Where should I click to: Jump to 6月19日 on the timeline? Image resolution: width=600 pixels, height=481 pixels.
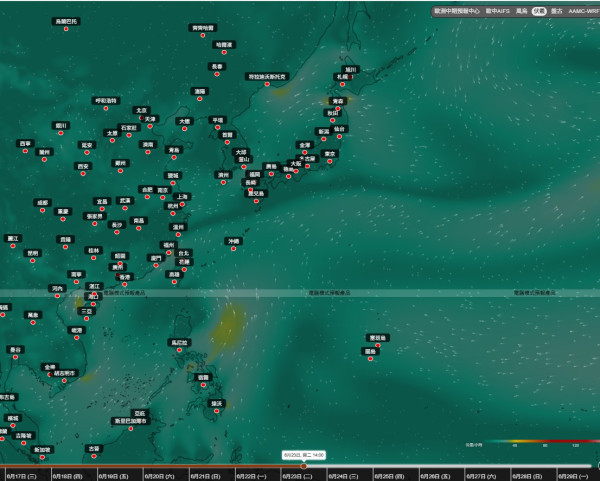click(113, 476)
